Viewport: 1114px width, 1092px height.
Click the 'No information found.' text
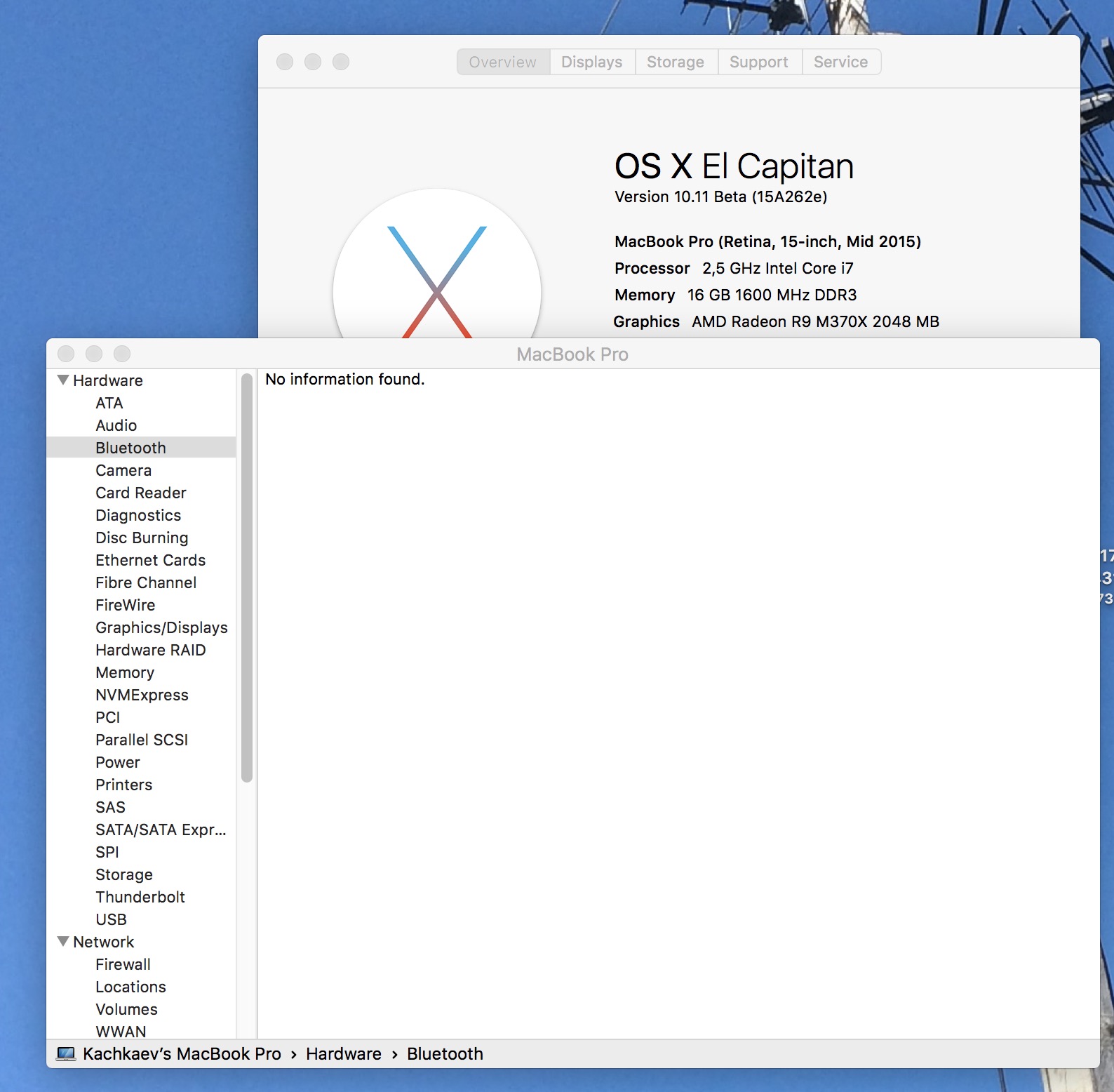tap(345, 379)
